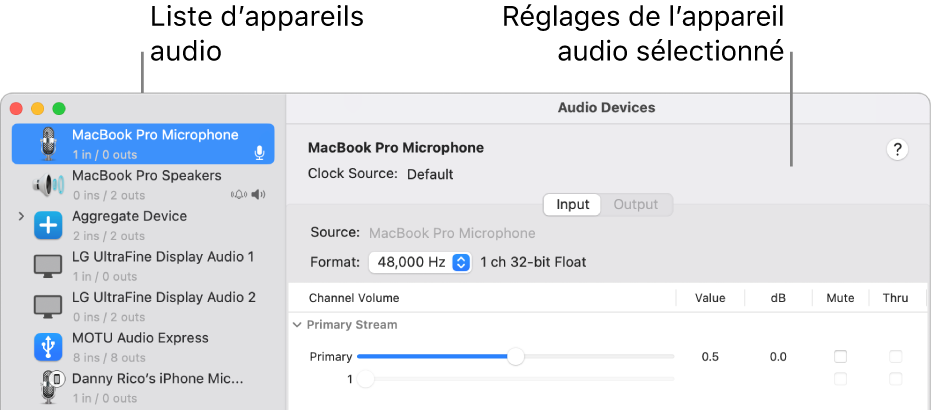Select the Aggregate Device plus icon
The height and width of the screenshot is (410, 931).
pyautogui.click(x=48, y=226)
